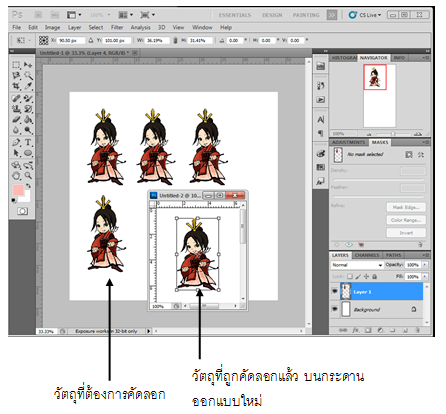This screenshot has width=446, height=414.
Task: Toggle Quick Mask mode
Action: point(22,211)
